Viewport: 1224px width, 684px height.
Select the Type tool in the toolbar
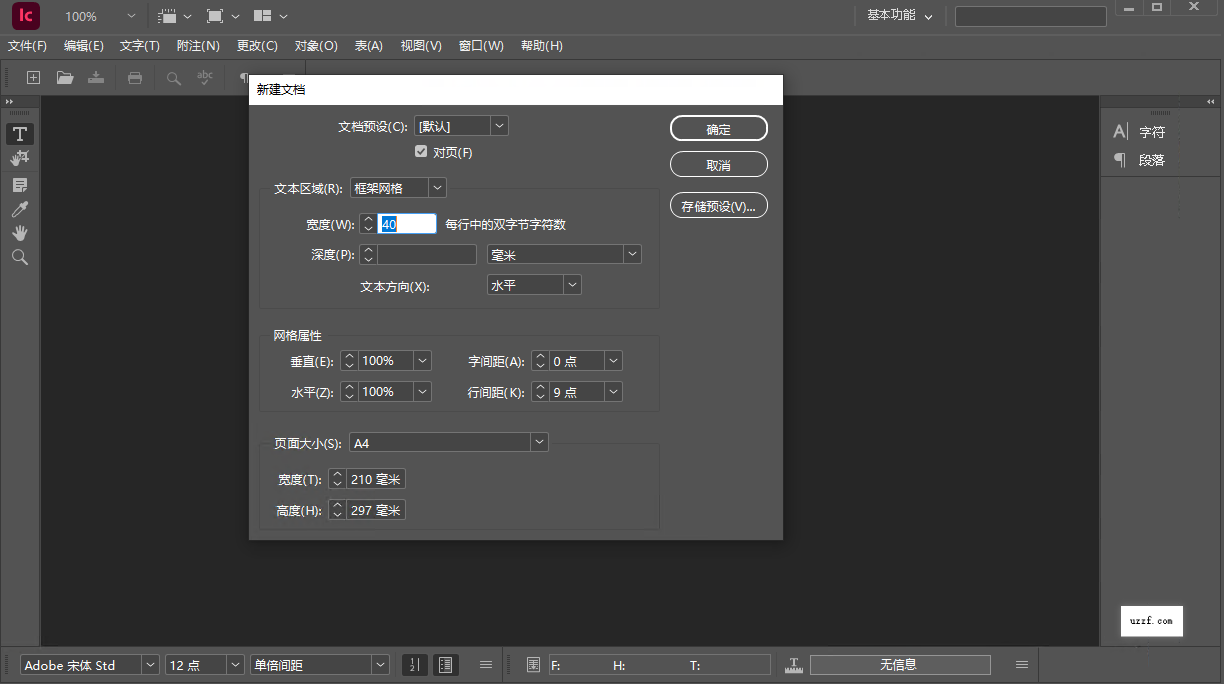point(19,133)
